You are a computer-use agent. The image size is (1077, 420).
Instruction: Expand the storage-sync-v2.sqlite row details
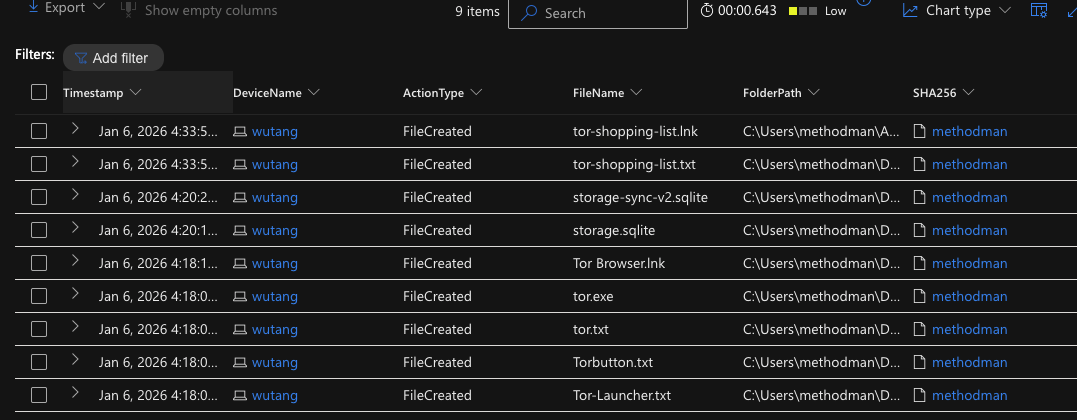click(x=75, y=196)
